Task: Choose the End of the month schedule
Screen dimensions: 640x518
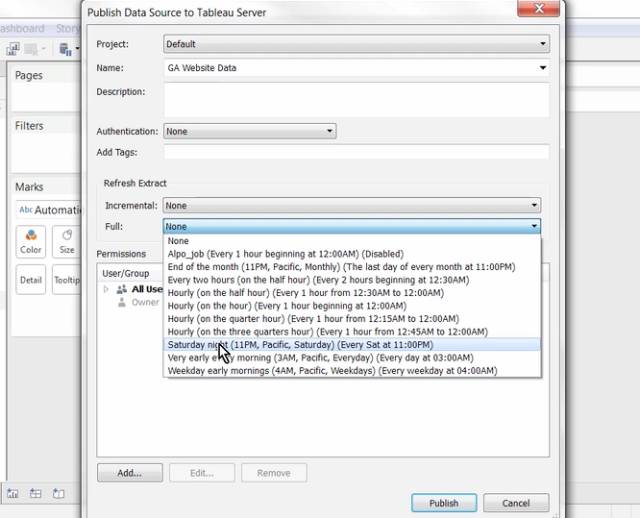Action: [x=340, y=267]
